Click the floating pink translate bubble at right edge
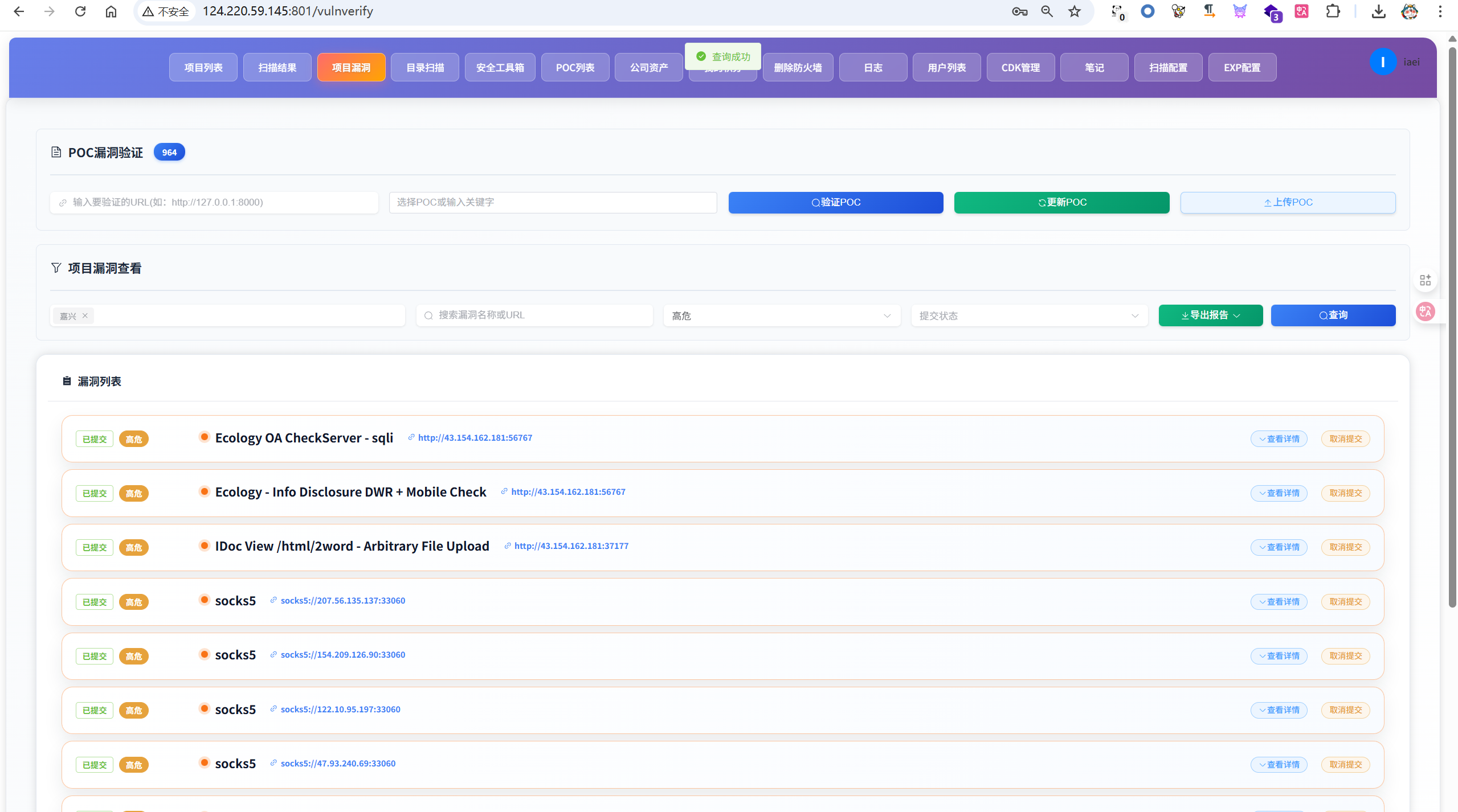Image resolution: width=1458 pixels, height=812 pixels. point(1426,311)
